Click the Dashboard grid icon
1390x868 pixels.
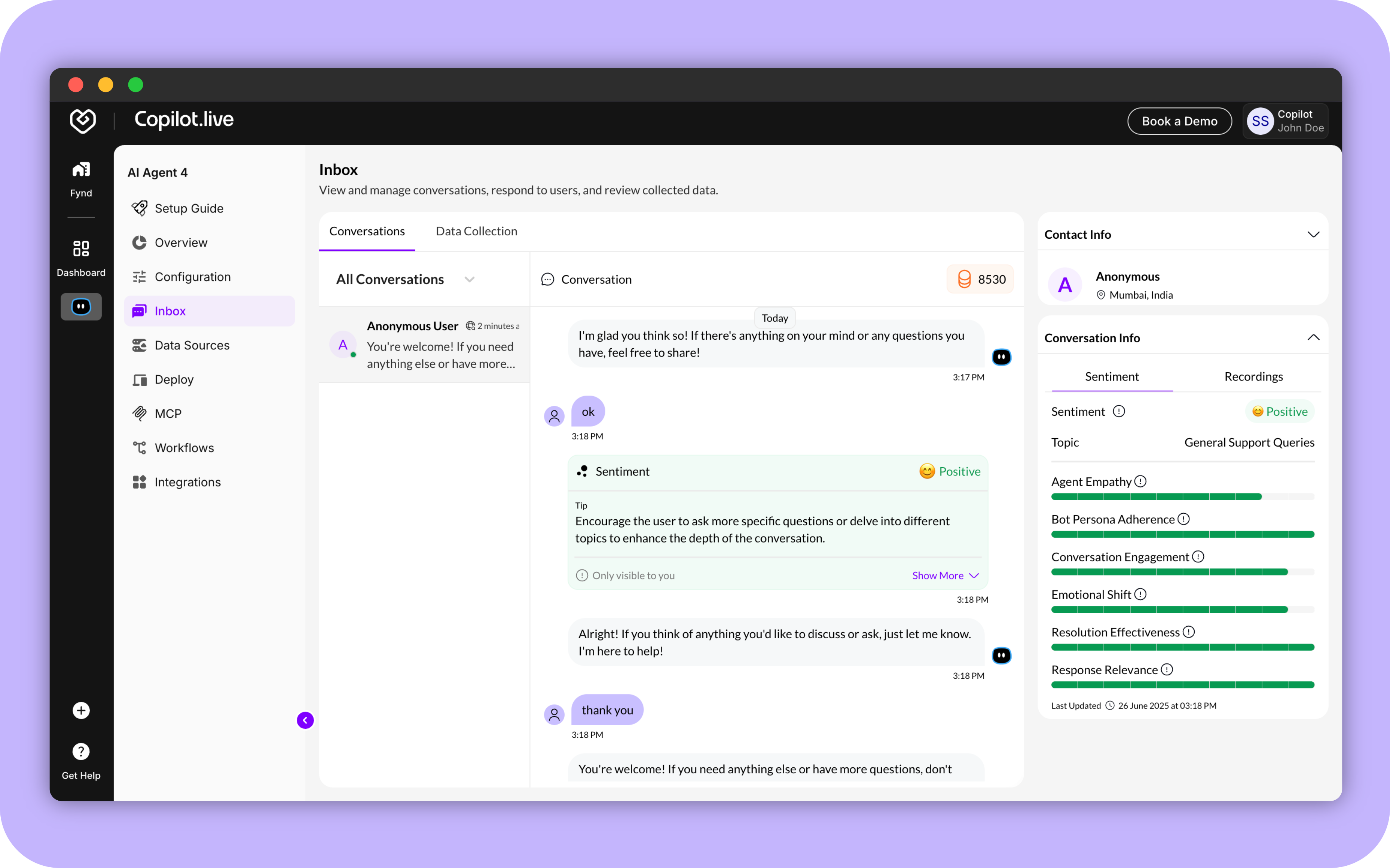(81, 248)
